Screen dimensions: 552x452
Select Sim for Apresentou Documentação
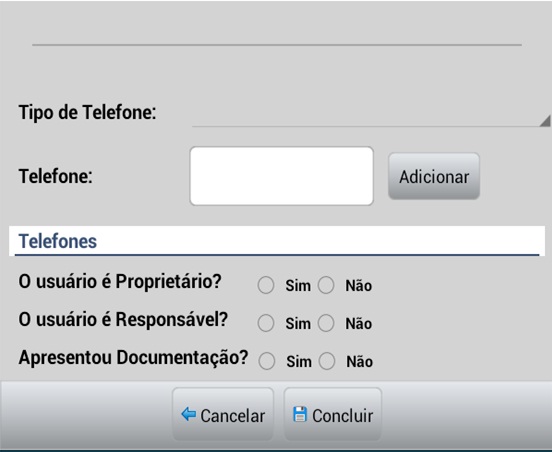click(x=266, y=361)
